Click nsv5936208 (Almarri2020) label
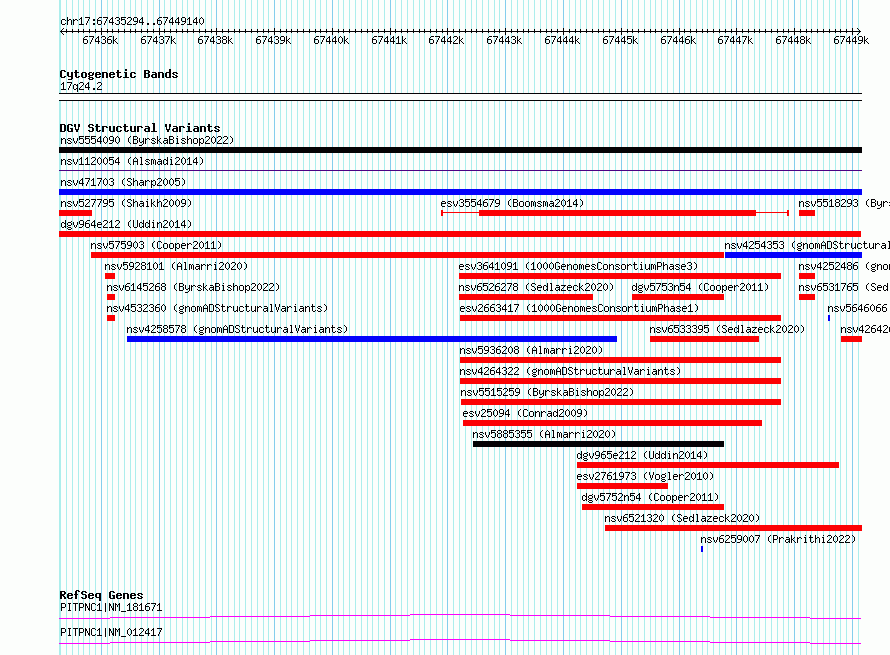Image resolution: width=890 pixels, height=655 pixels. click(x=531, y=350)
